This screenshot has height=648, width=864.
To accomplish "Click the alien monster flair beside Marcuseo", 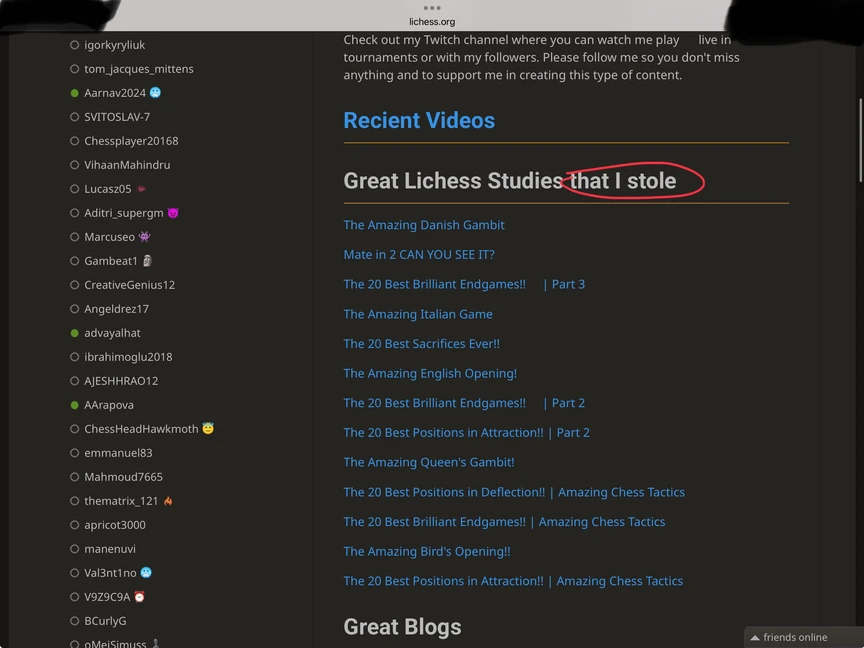I will pyautogui.click(x=144, y=237).
